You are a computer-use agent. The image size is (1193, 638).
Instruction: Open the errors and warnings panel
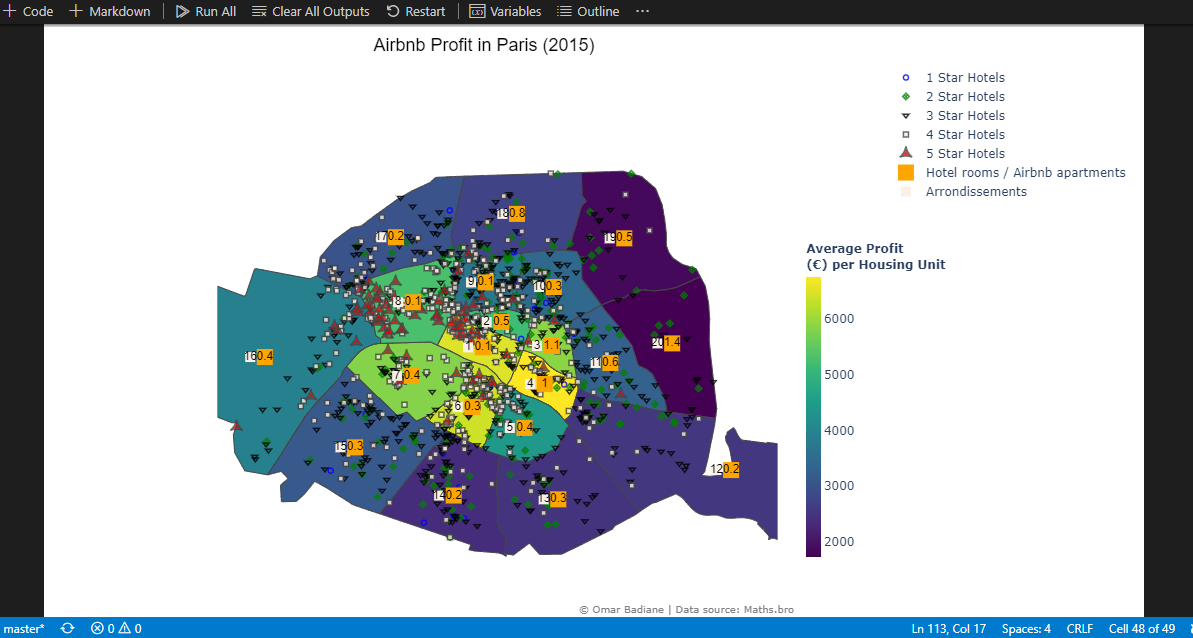(x=116, y=628)
